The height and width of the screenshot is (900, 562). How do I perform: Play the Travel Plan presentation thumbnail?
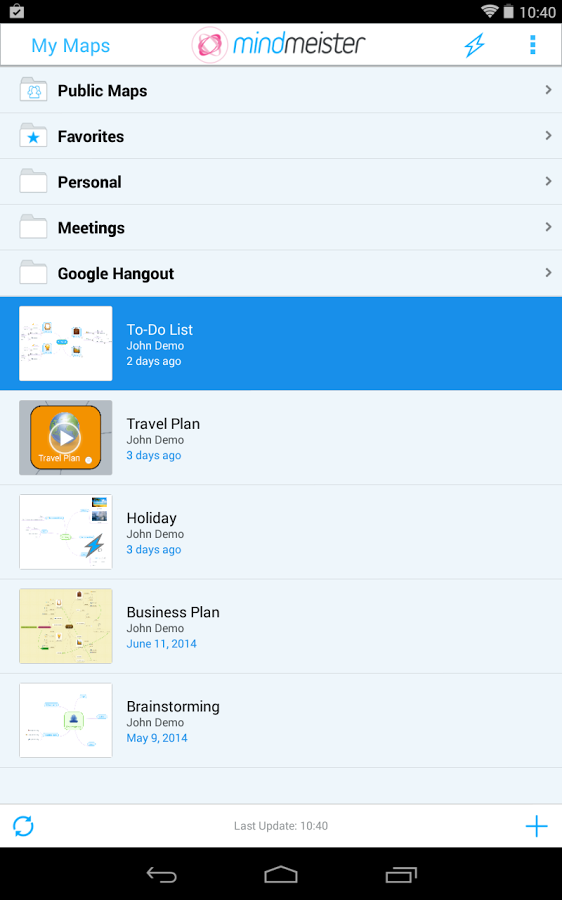click(x=65, y=437)
